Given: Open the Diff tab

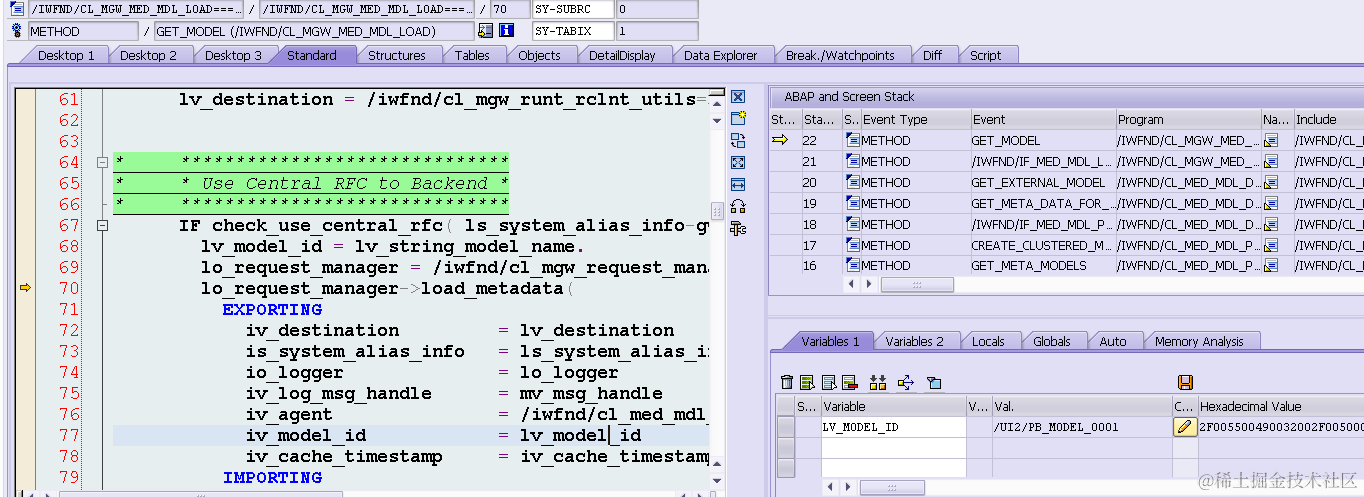Looking at the screenshot, I should [x=932, y=55].
